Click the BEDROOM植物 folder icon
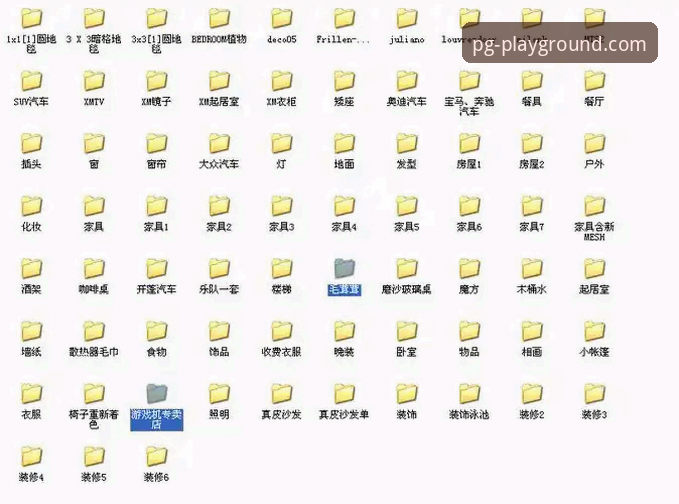 [x=219, y=19]
